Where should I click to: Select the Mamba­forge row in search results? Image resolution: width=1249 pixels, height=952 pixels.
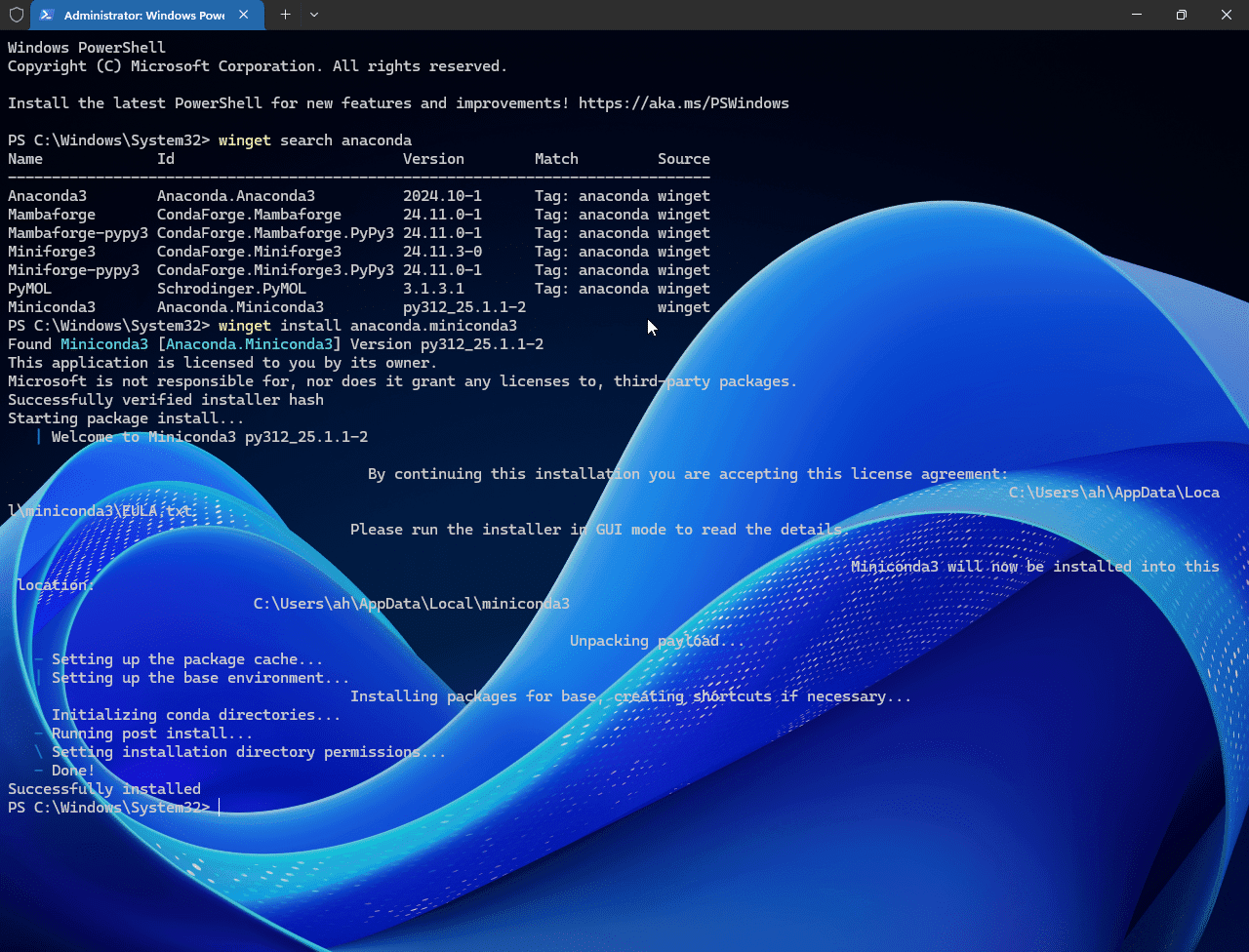51,214
